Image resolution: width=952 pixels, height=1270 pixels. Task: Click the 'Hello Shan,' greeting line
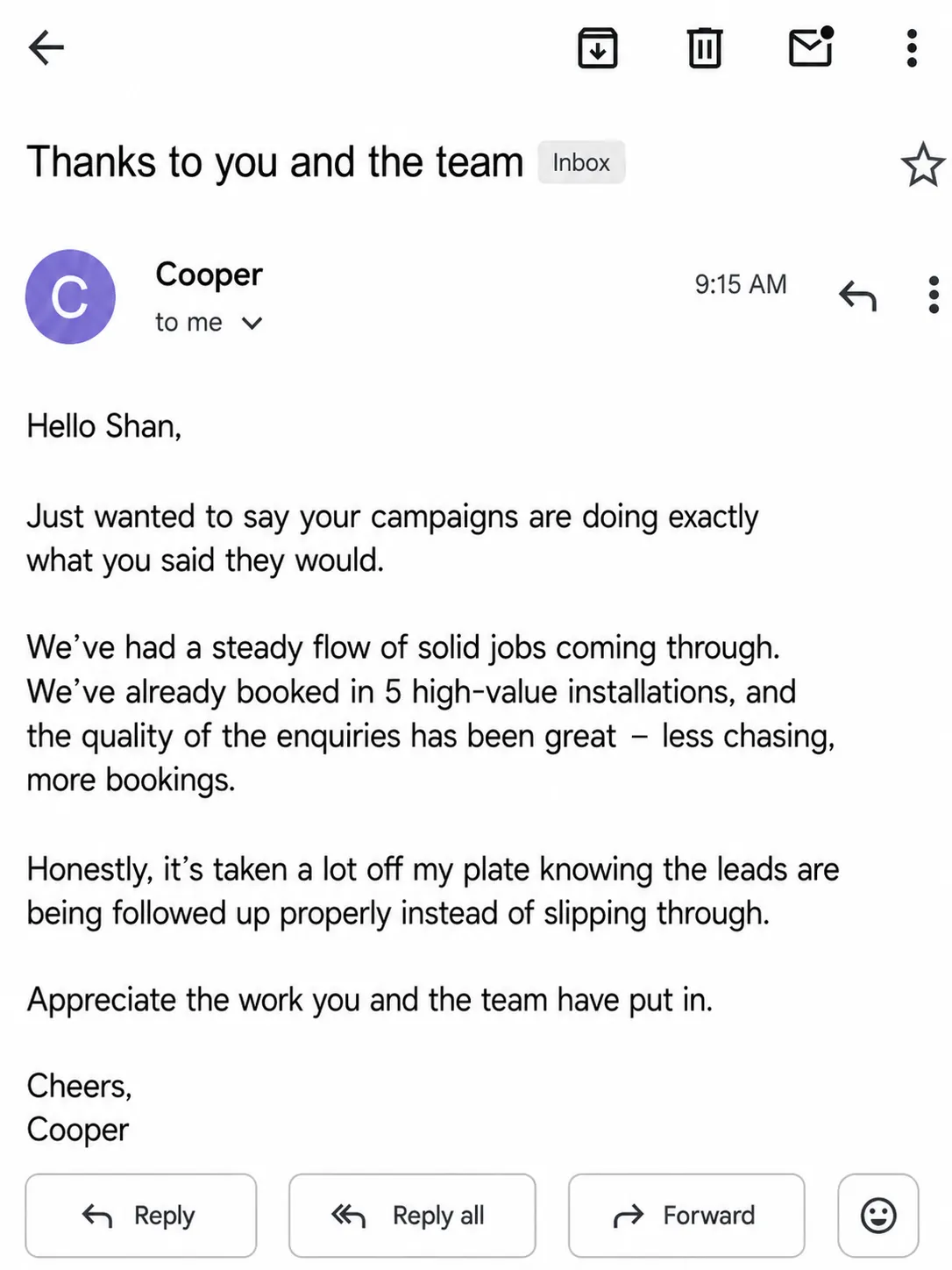(x=104, y=426)
